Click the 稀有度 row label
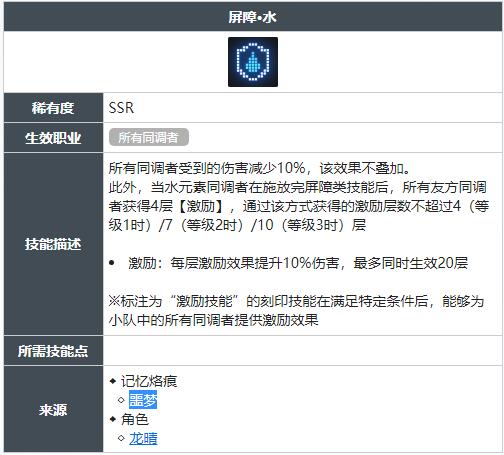 click(x=53, y=108)
